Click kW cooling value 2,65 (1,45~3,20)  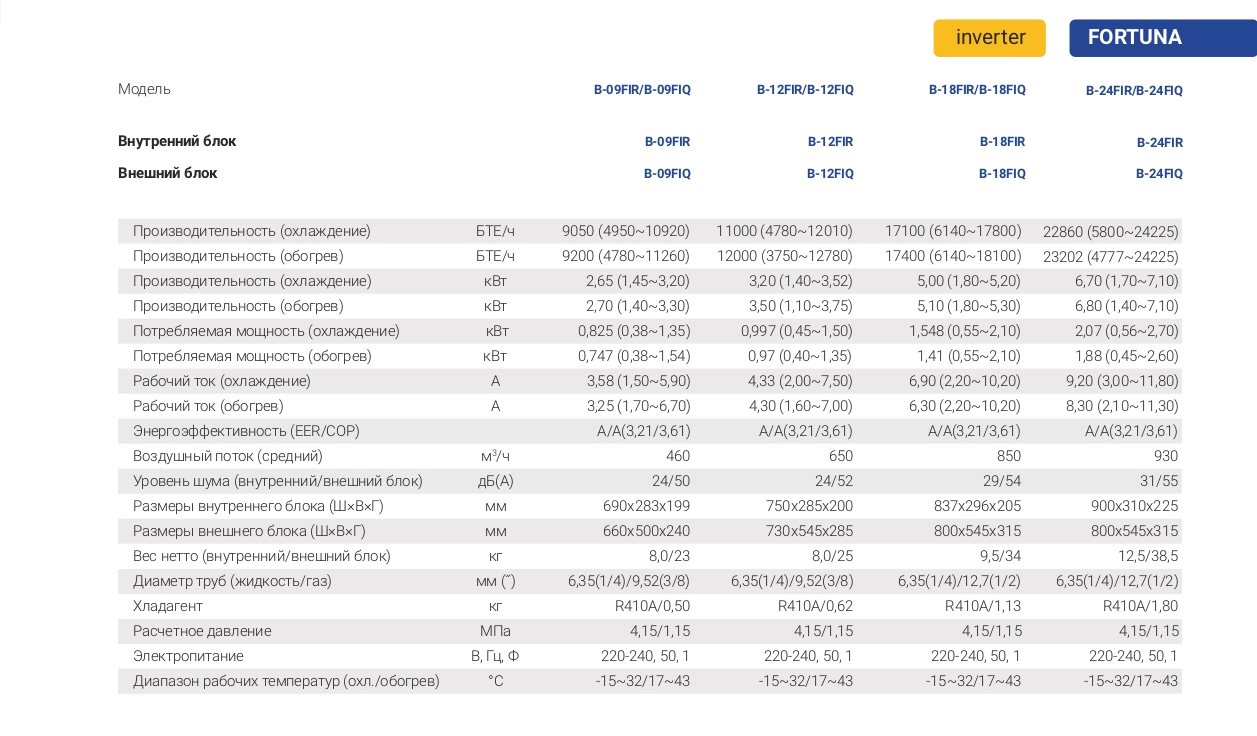[638, 281]
